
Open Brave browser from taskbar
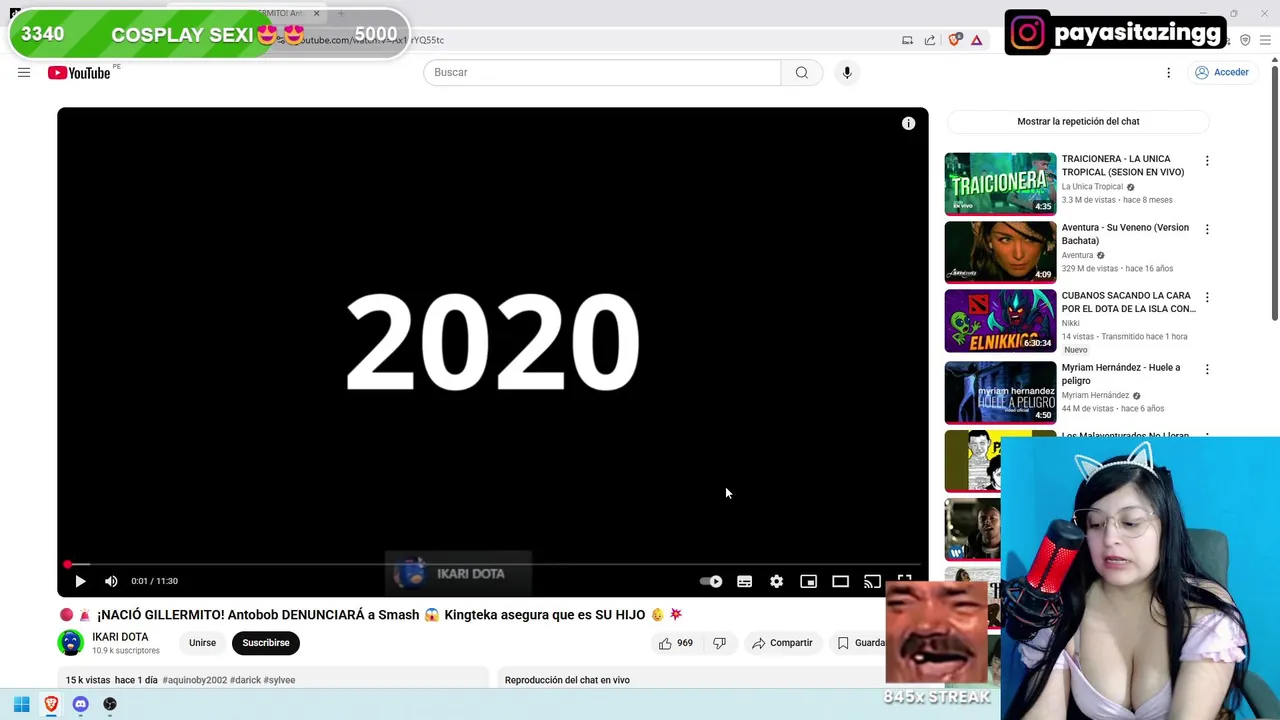coord(51,704)
